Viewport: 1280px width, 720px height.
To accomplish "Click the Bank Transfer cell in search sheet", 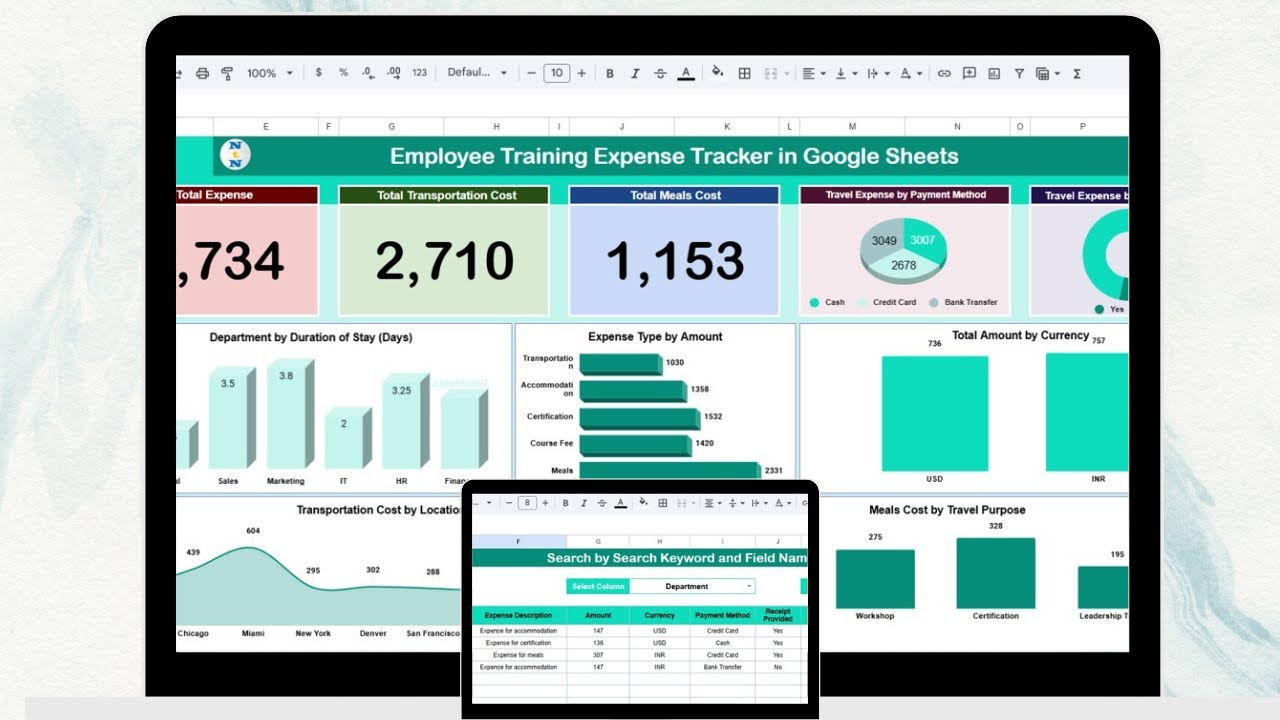I will pos(722,667).
